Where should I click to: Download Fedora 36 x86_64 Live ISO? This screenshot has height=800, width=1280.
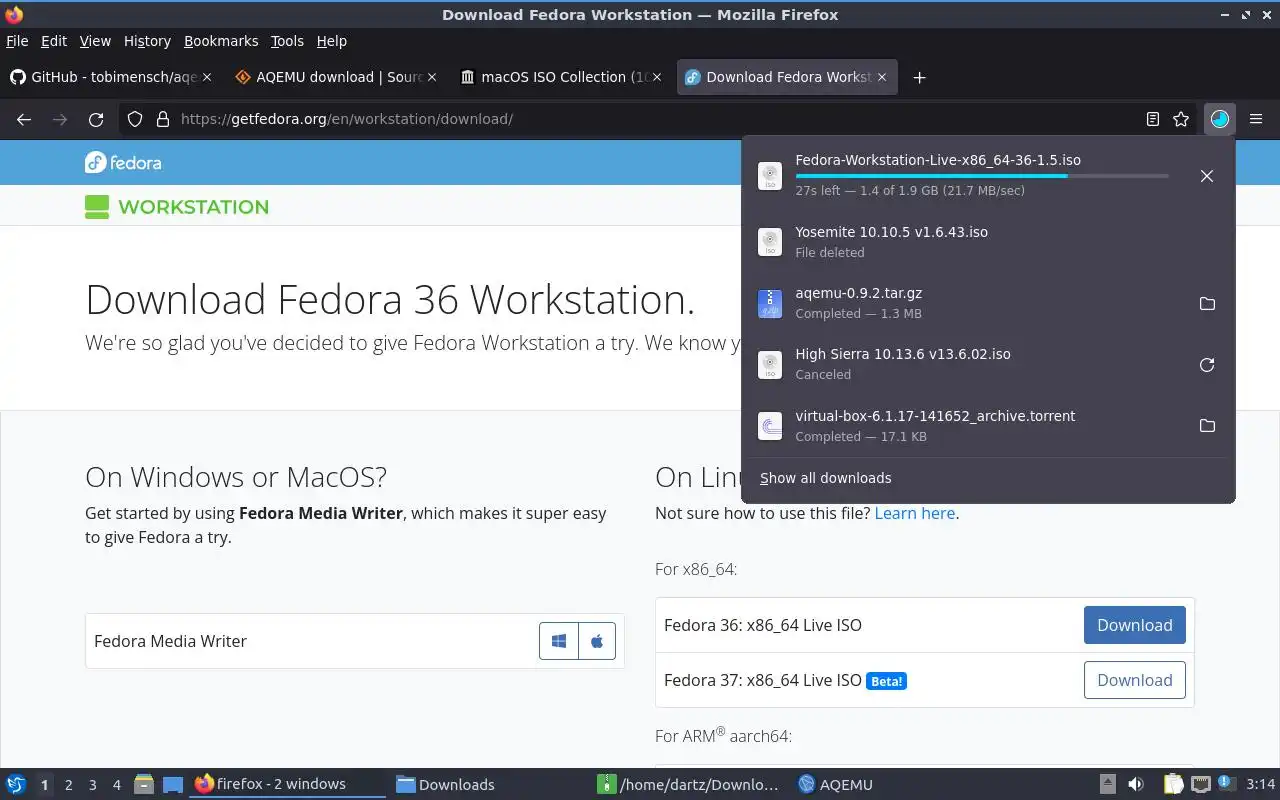coord(1135,625)
